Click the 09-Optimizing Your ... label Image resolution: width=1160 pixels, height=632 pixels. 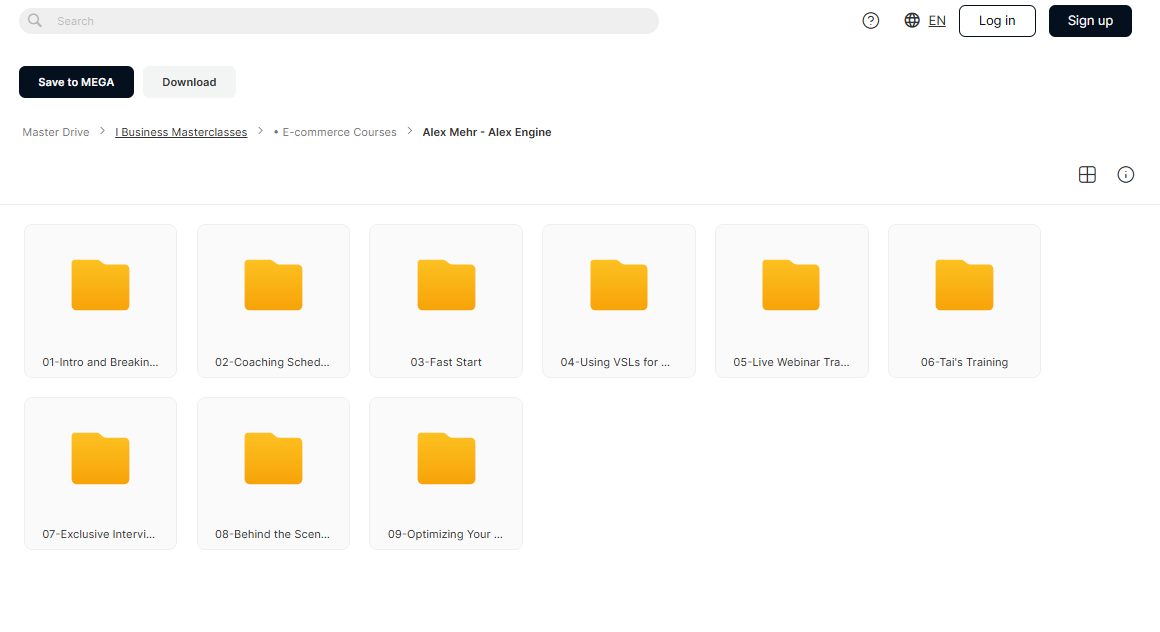click(445, 534)
